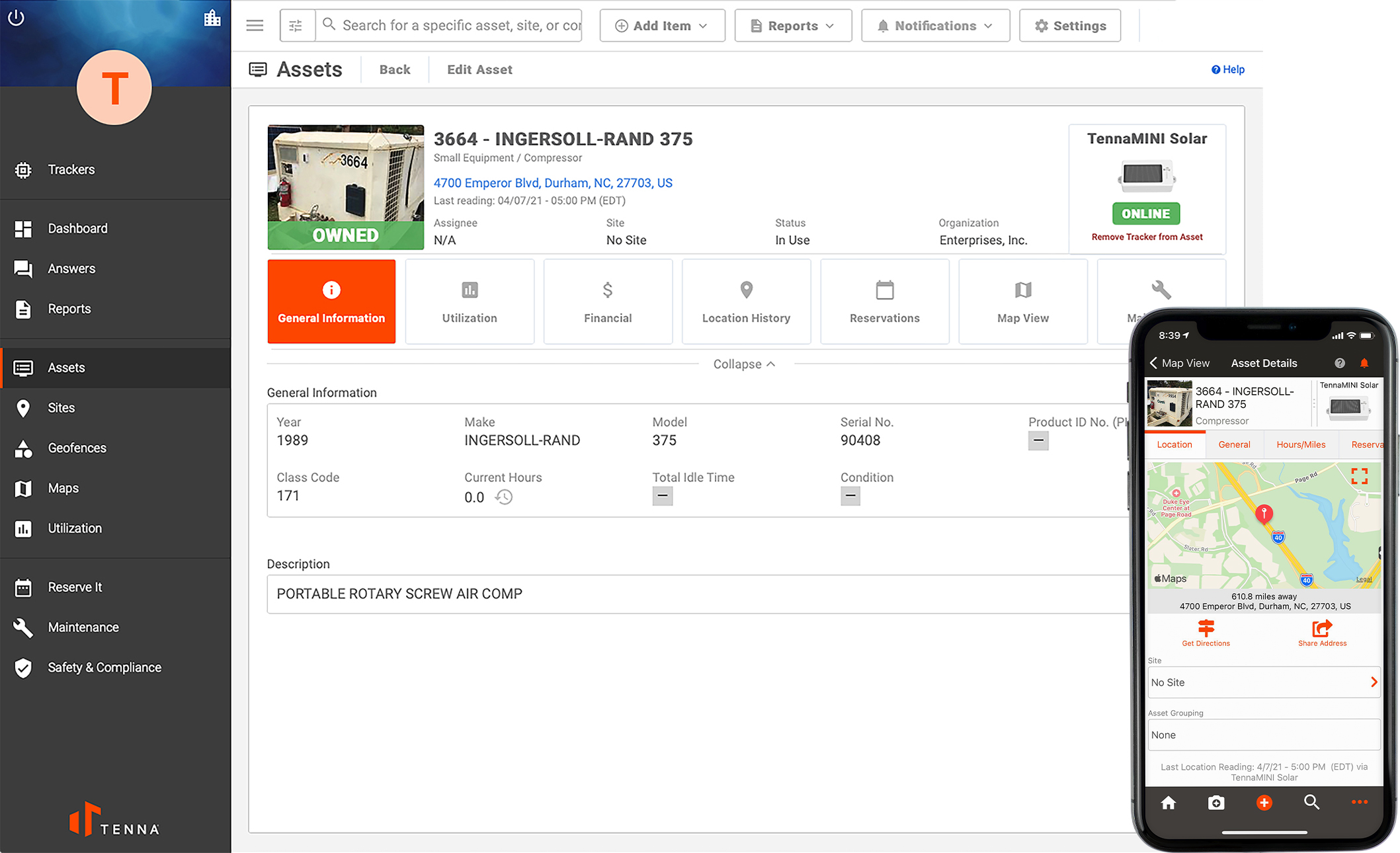Select the Hours/Miles tab on phone
The image size is (1400, 853).
(x=1301, y=444)
